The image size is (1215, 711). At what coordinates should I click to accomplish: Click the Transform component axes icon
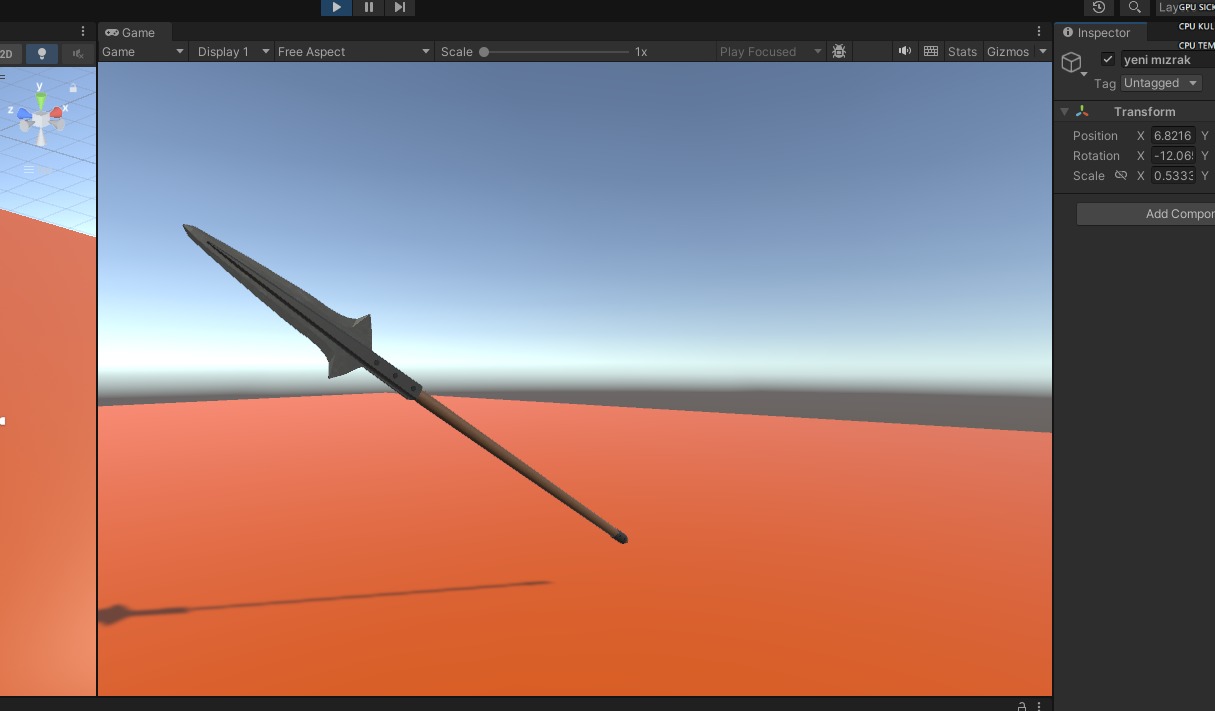tap(1082, 111)
